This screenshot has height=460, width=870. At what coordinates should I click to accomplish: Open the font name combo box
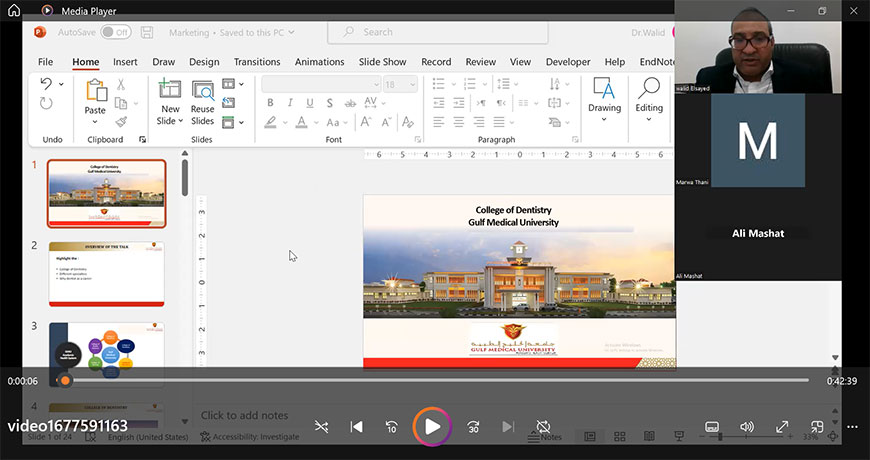[321, 84]
